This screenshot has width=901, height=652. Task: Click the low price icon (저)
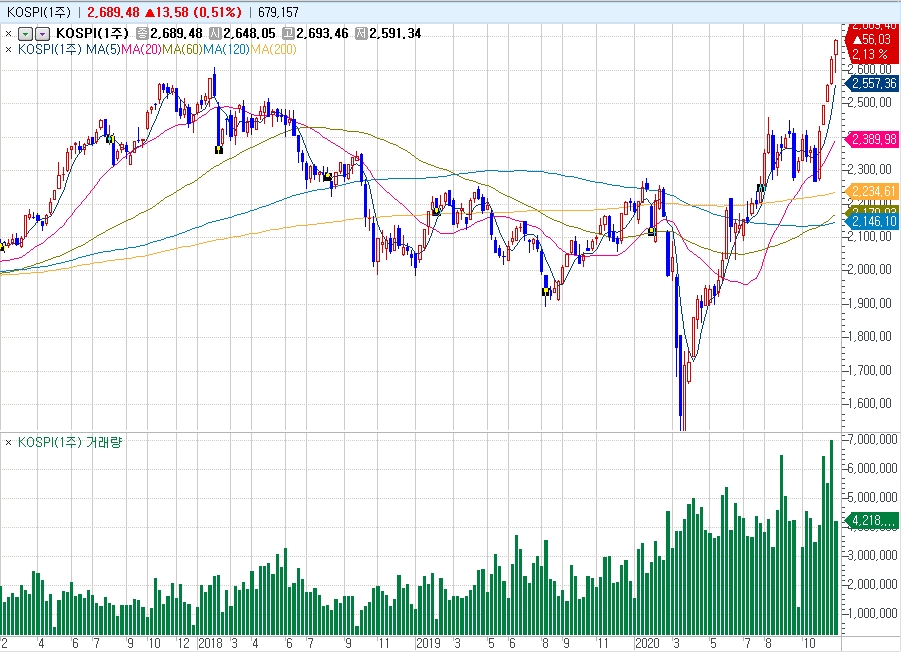[361, 33]
